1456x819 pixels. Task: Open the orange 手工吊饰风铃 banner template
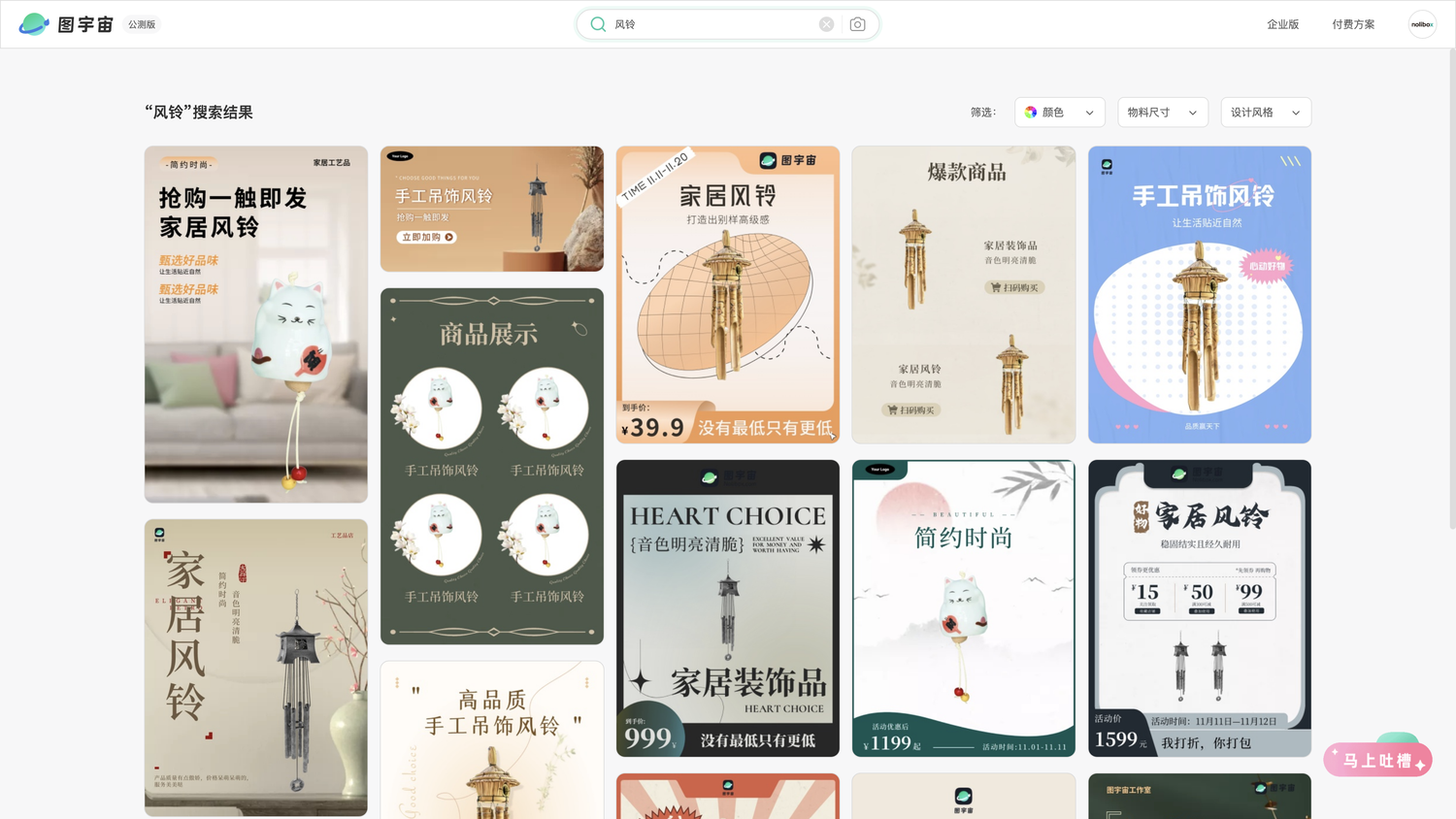tap(492, 209)
